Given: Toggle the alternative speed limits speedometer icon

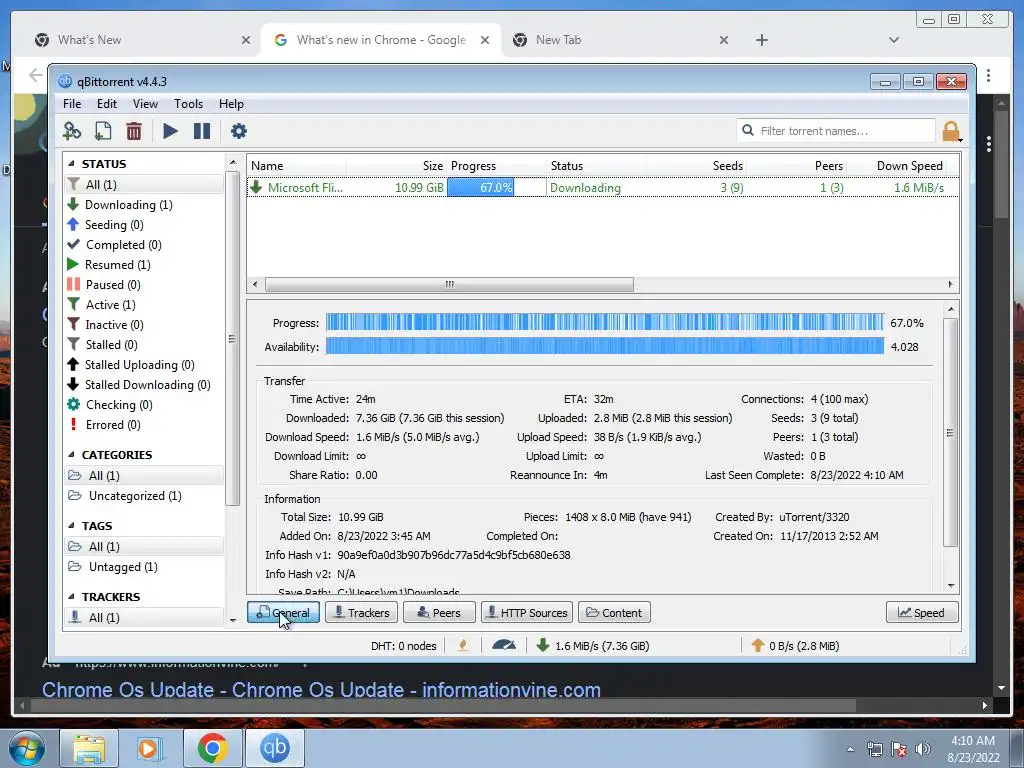Looking at the screenshot, I should [504, 646].
